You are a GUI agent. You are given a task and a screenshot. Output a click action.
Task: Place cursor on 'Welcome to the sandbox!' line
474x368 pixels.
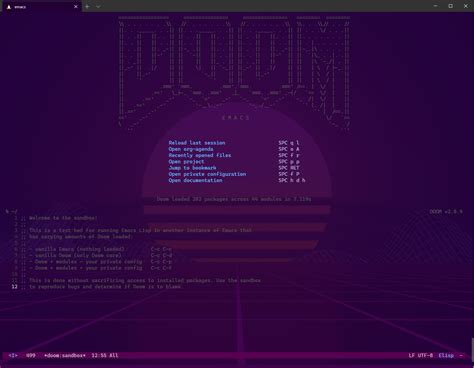point(63,218)
